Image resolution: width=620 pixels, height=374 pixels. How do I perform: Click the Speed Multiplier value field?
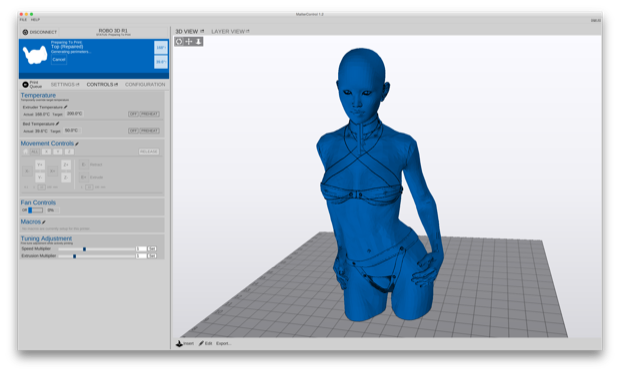pyautogui.click(x=141, y=249)
